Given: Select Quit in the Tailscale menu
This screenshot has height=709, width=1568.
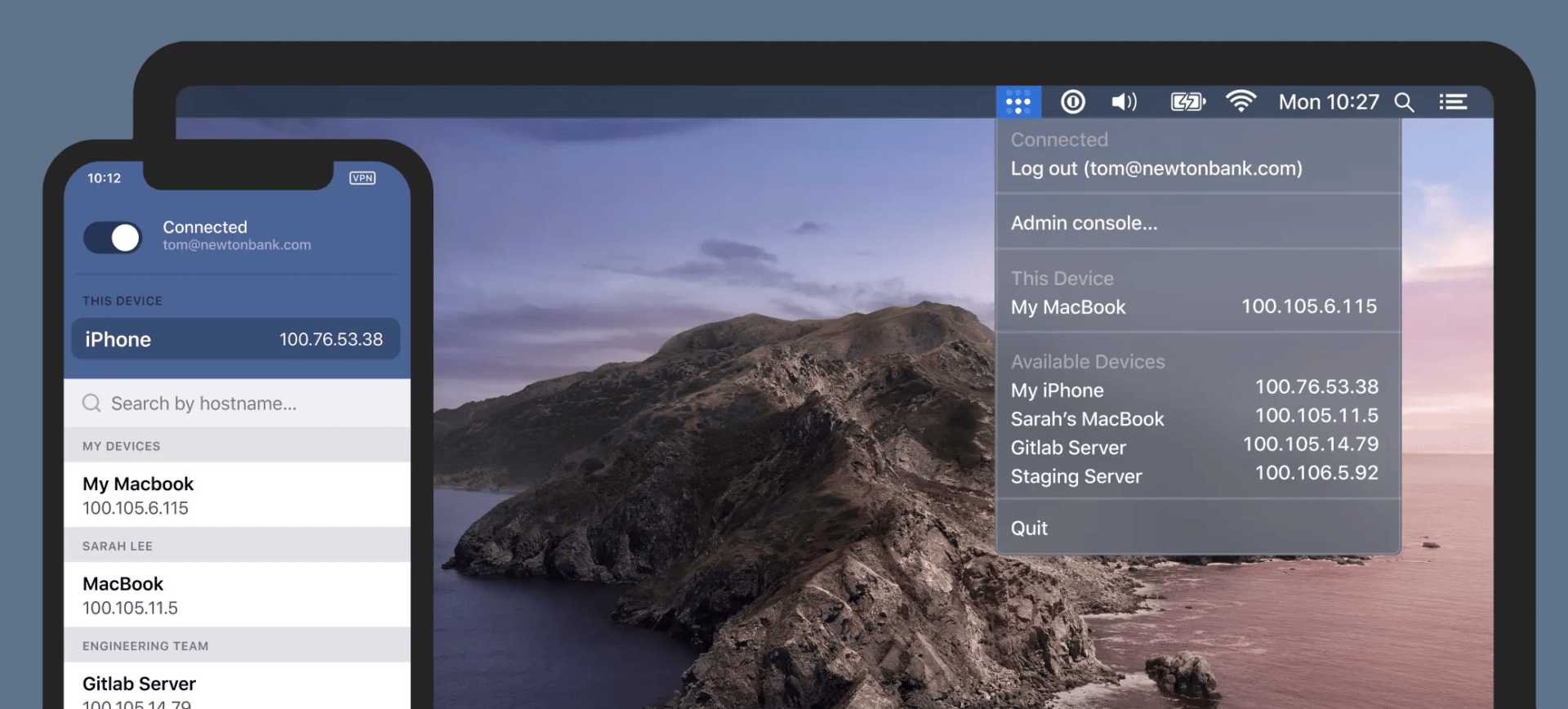Looking at the screenshot, I should coord(1029,528).
